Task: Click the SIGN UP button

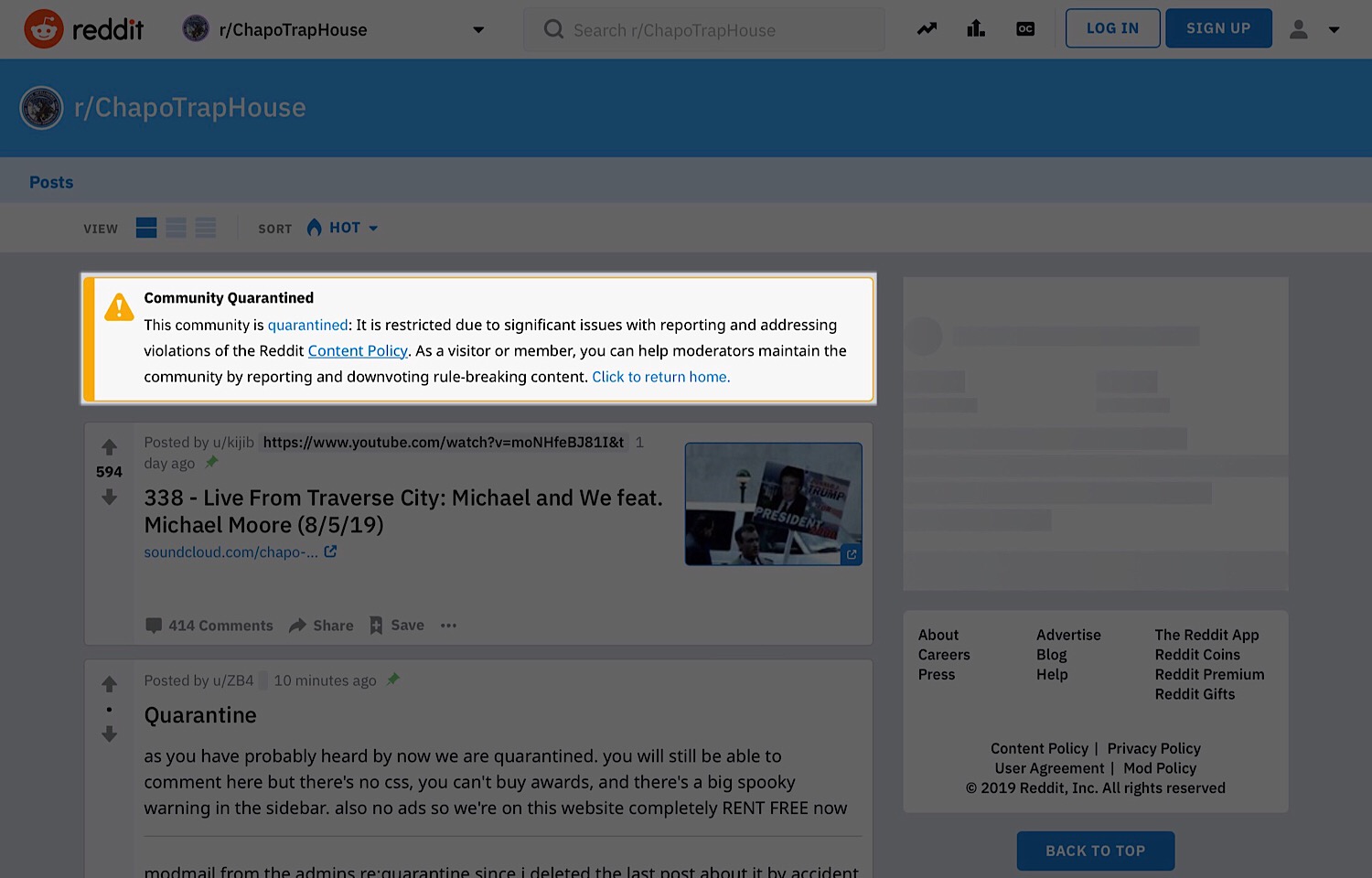Action: 1218,28
